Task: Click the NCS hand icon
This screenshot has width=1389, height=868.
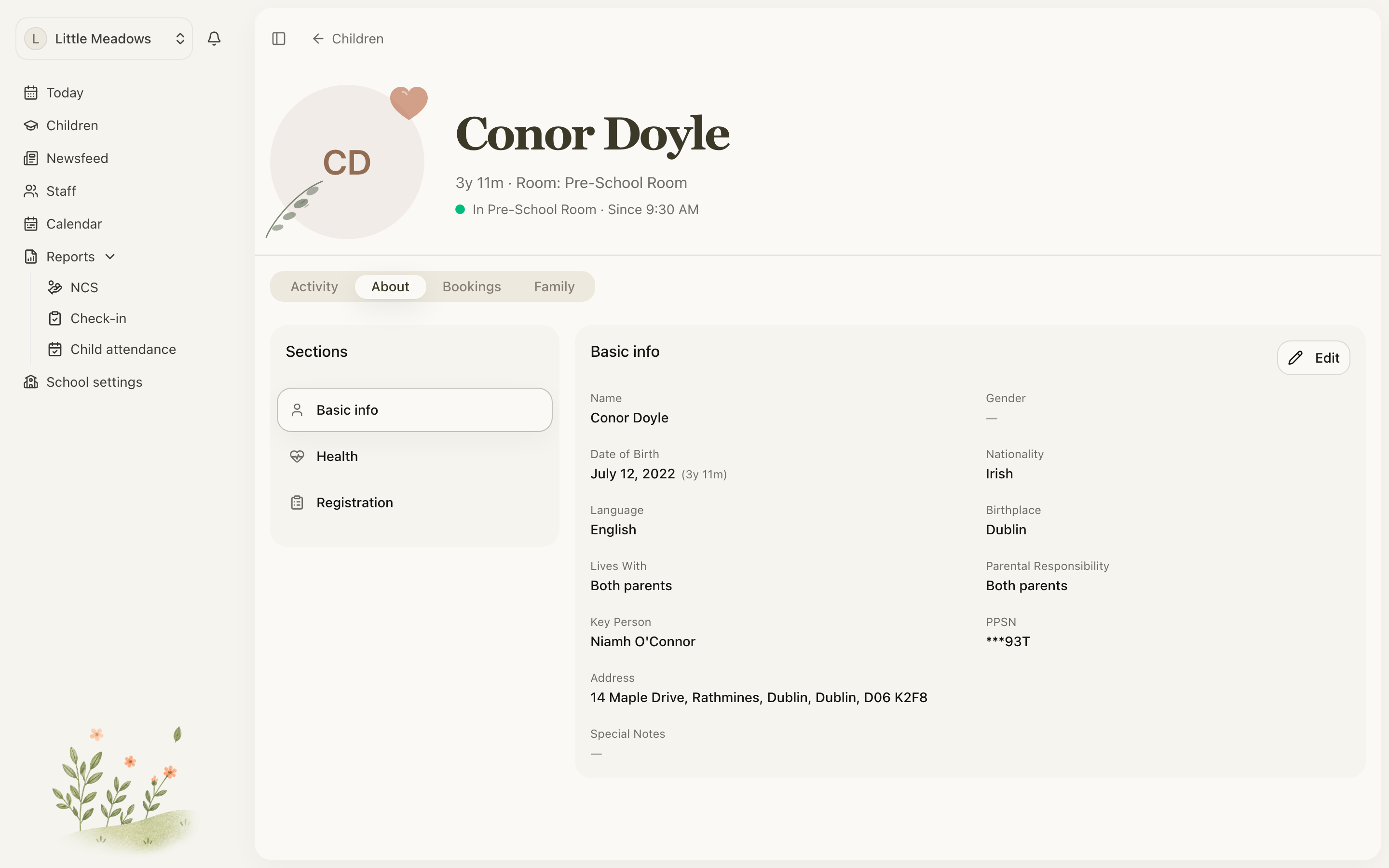Action: pyautogui.click(x=55, y=287)
